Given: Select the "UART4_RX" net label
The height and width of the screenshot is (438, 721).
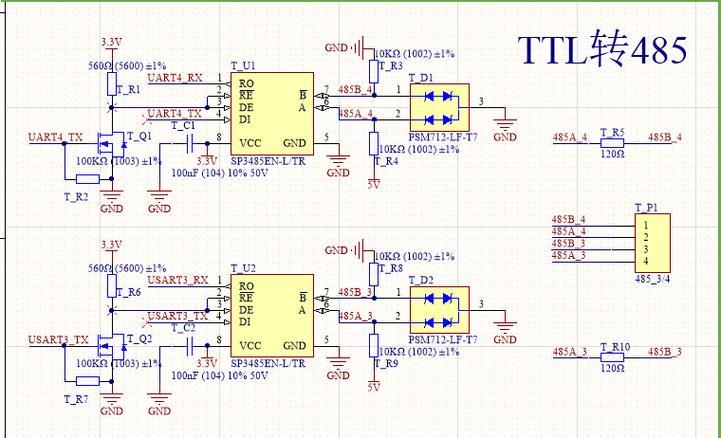Looking at the screenshot, I should pyautogui.click(x=175, y=77).
